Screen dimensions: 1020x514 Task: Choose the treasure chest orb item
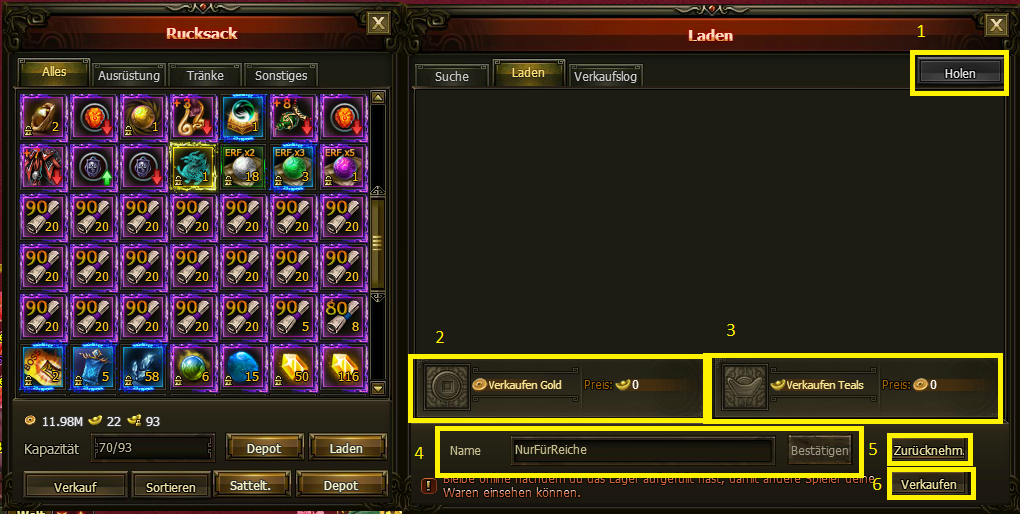pyautogui.click(x=243, y=118)
